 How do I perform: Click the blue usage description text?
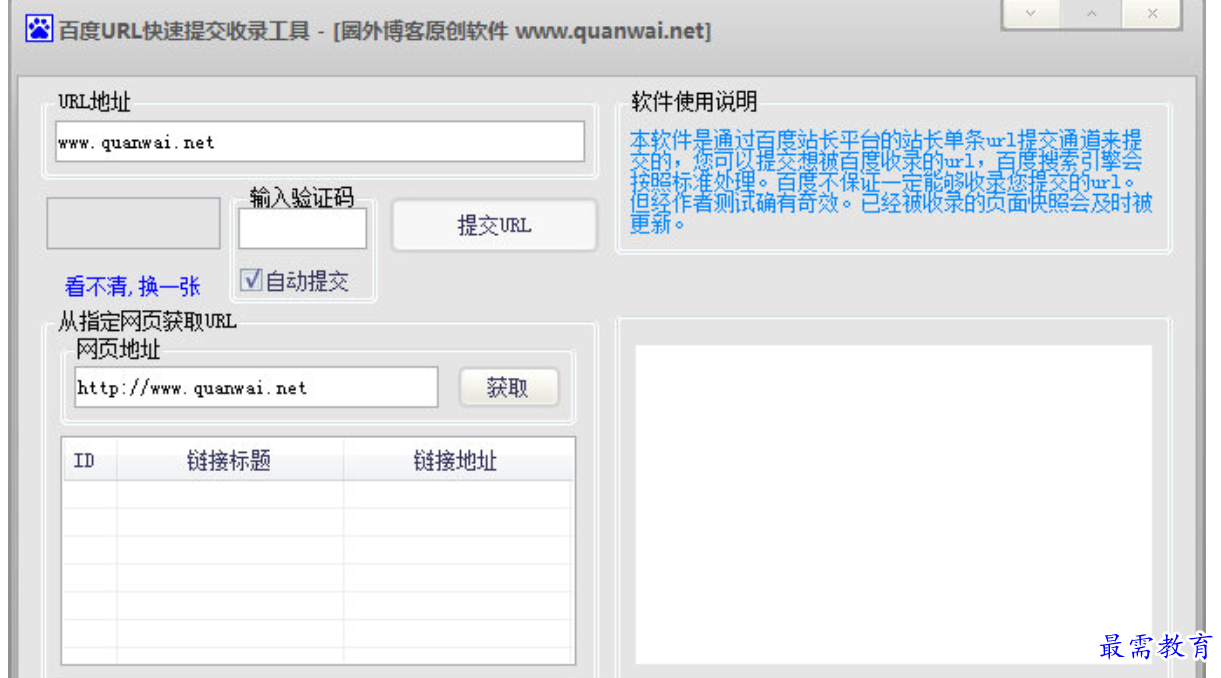(x=891, y=182)
